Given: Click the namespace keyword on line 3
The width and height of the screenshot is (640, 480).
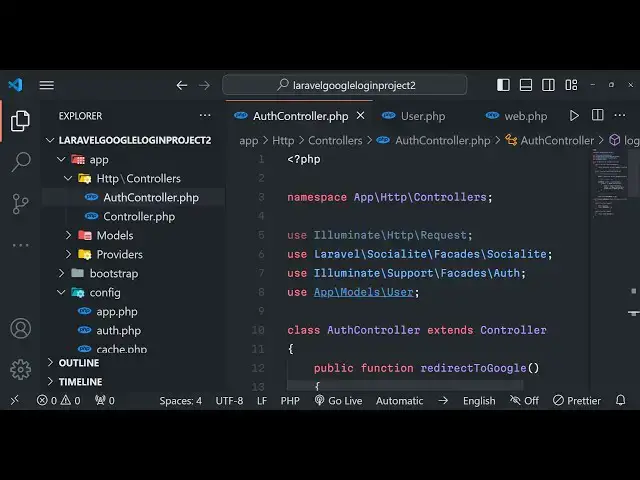Looking at the screenshot, I should coord(317,197).
